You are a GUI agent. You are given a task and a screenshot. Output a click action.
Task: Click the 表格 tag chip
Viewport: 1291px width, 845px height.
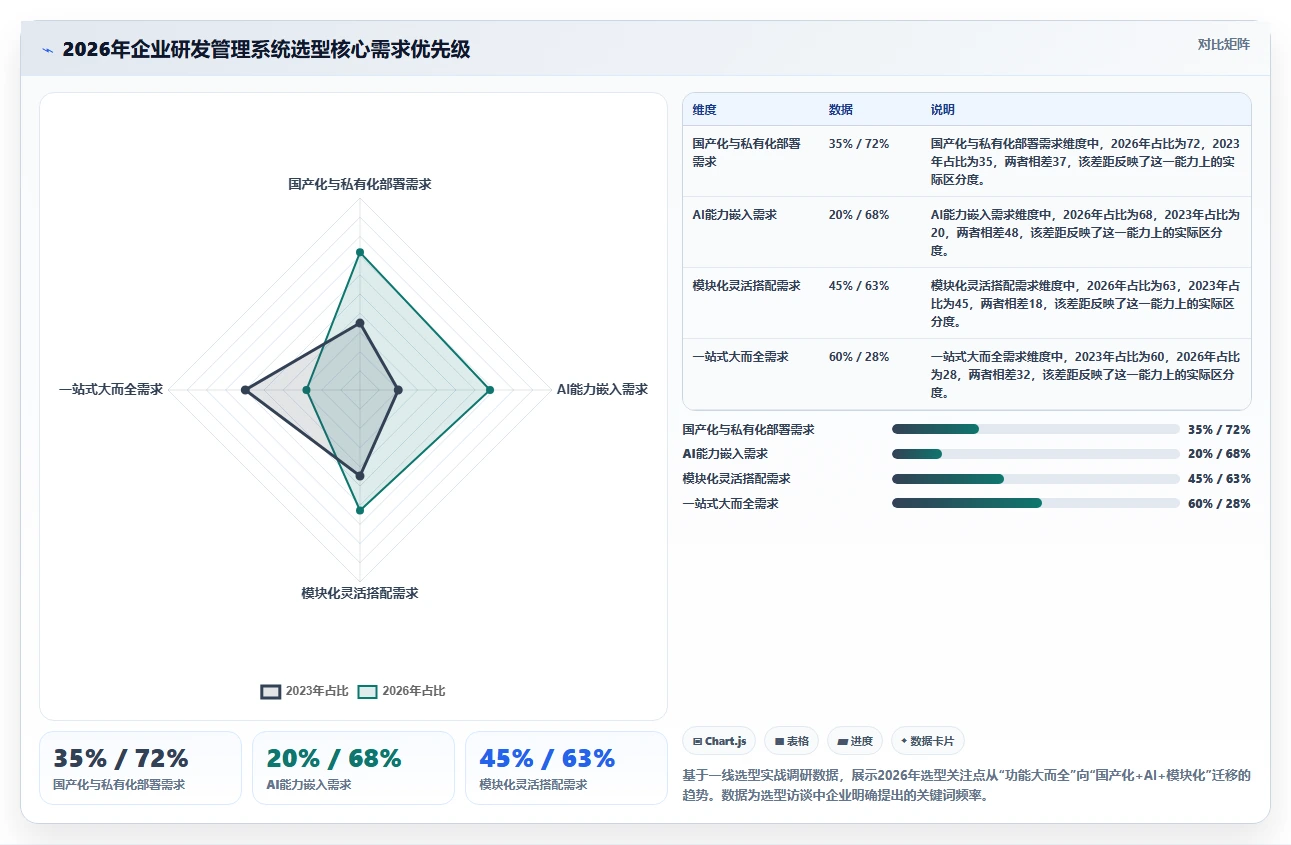coord(791,741)
